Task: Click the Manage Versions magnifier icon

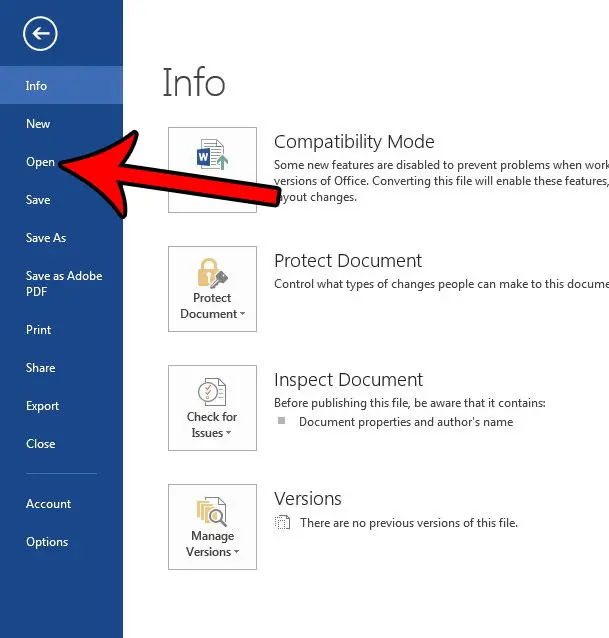Action: click(212, 510)
